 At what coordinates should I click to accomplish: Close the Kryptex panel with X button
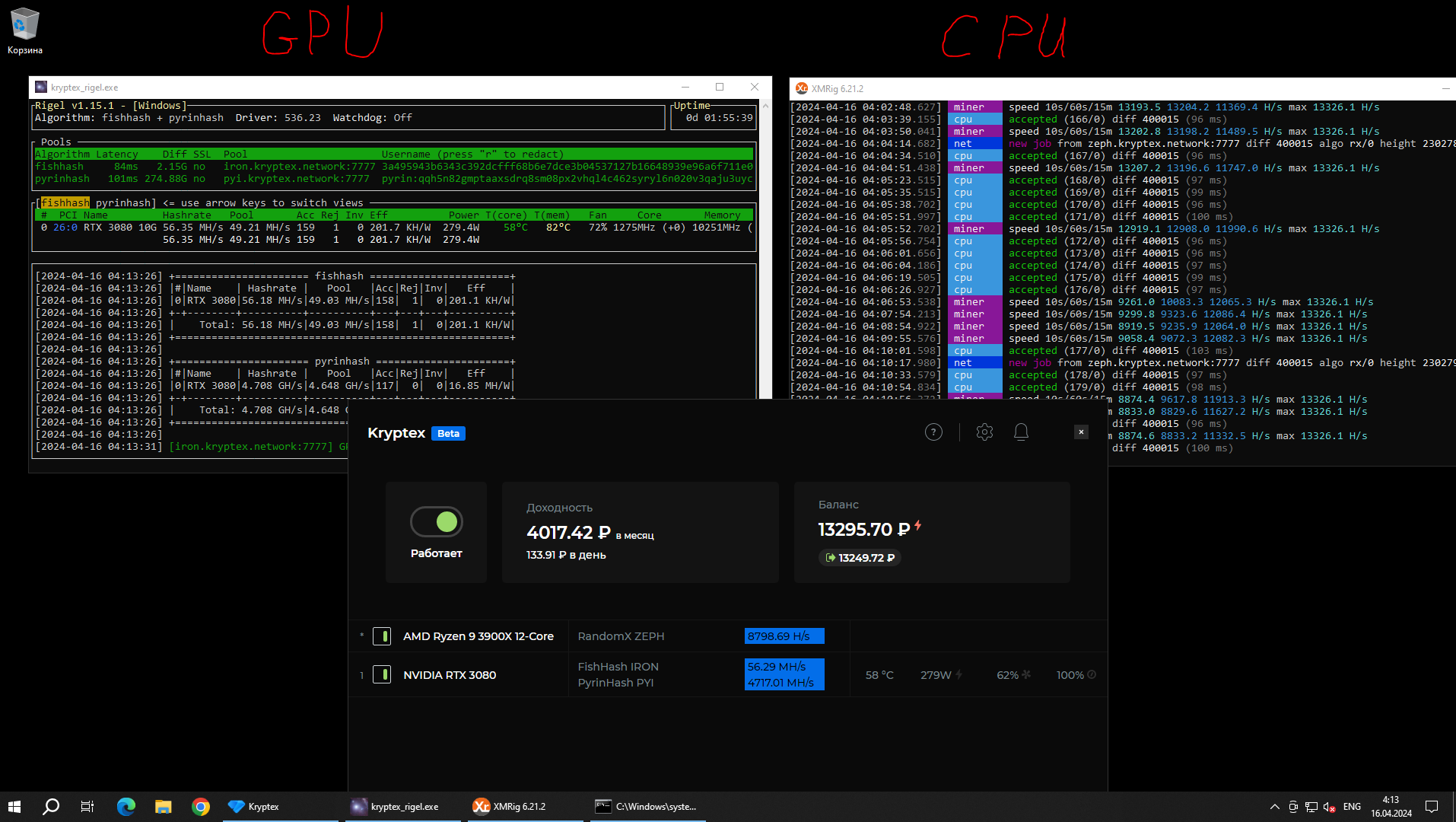click(1081, 432)
